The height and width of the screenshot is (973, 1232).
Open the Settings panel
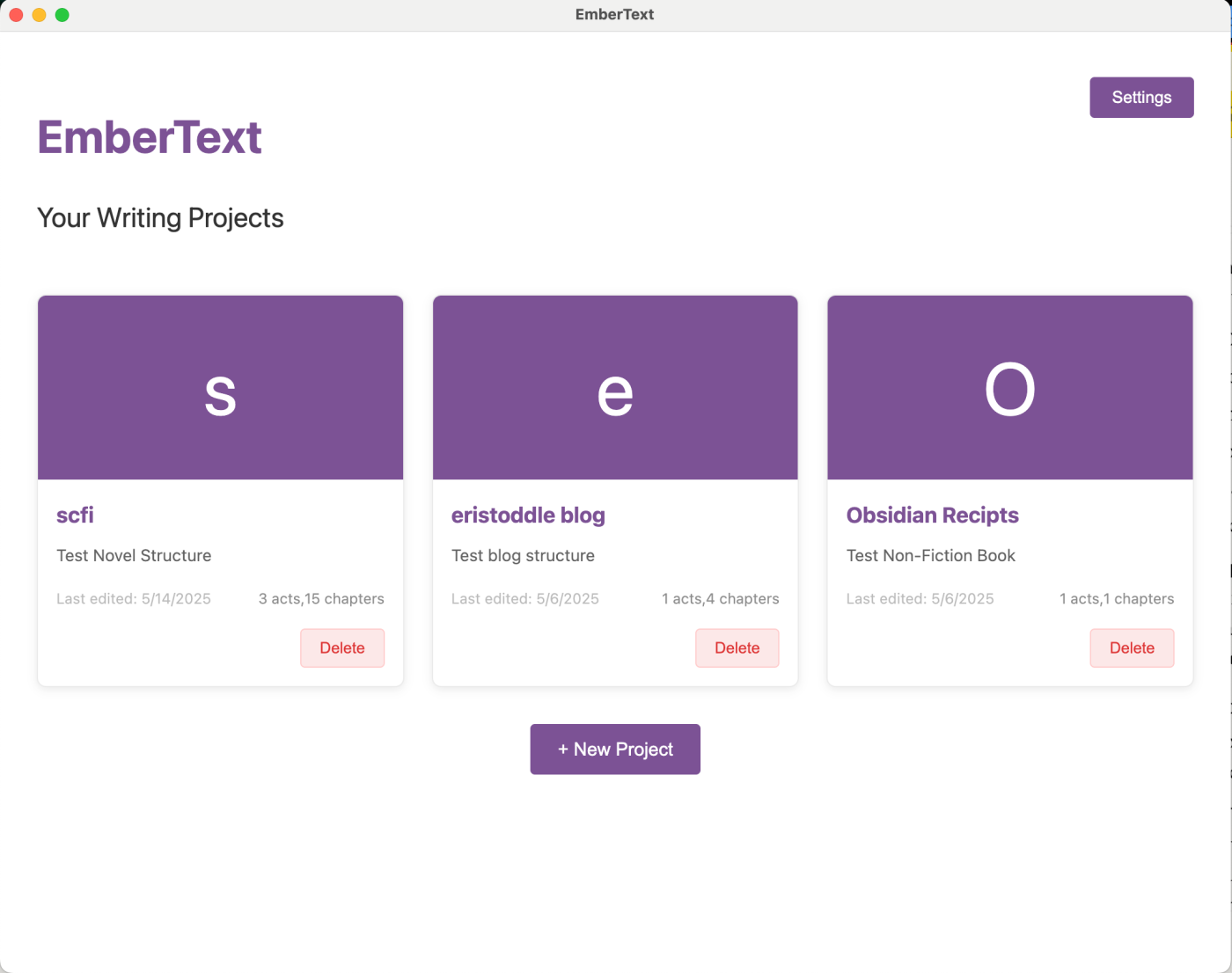click(1141, 97)
